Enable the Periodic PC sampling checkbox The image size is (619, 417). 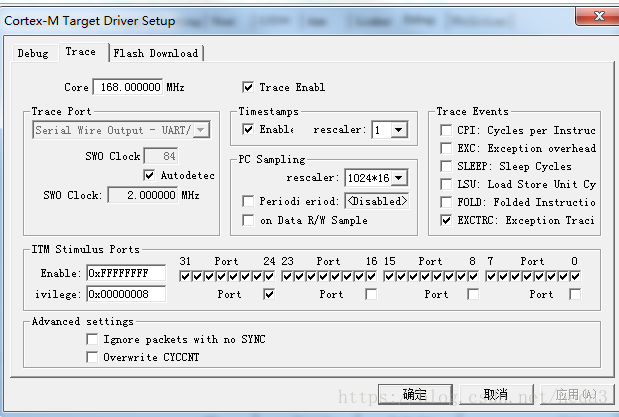[248, 201]
